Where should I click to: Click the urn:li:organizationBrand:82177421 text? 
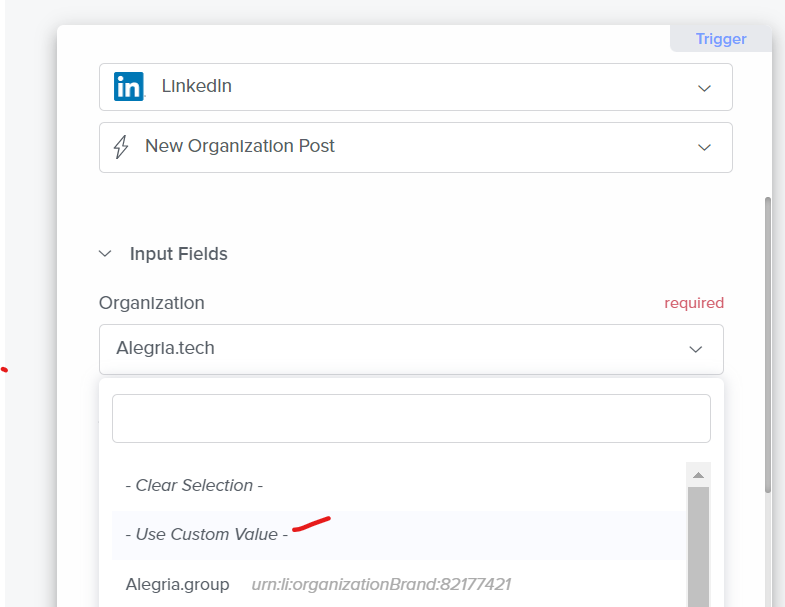pos(381,584)
